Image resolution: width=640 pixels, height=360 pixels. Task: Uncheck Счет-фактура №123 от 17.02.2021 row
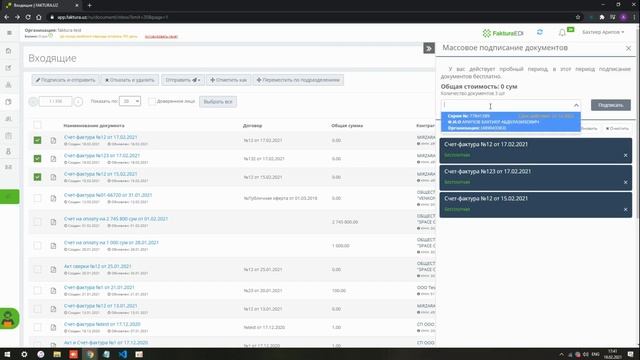pos(37,159)
